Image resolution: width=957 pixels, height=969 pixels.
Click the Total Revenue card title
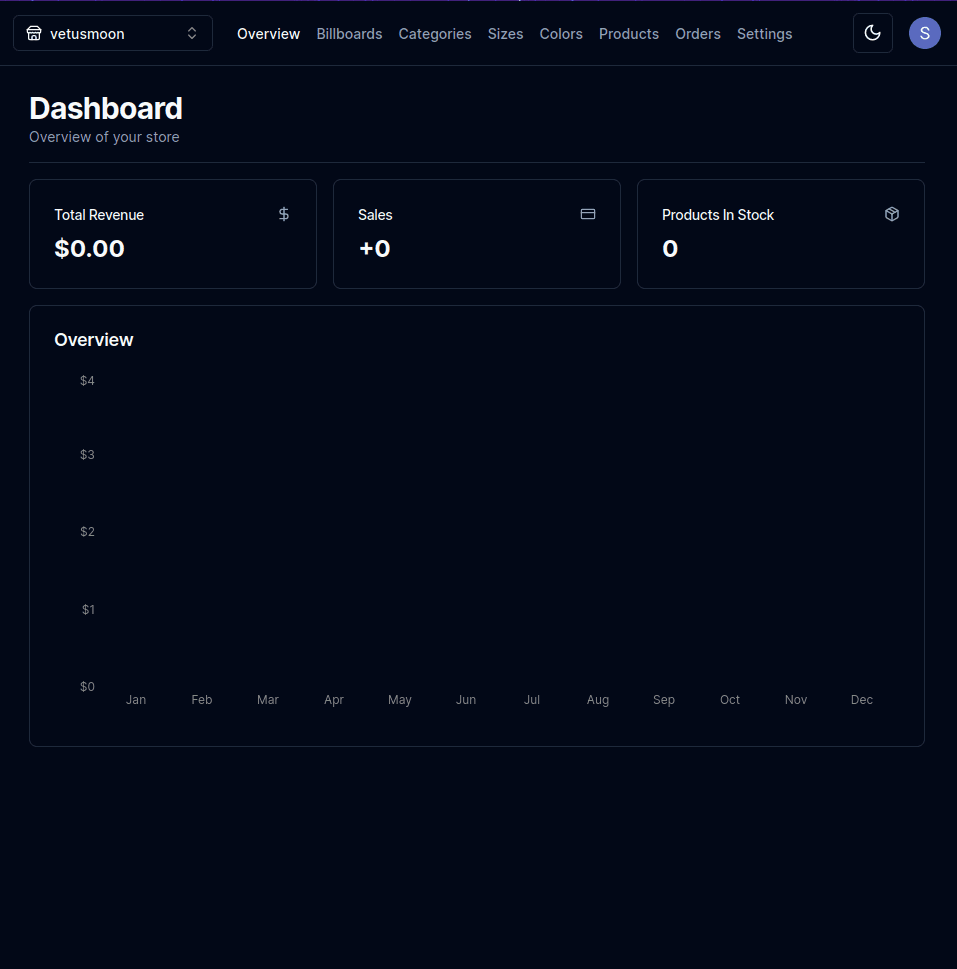99,215
